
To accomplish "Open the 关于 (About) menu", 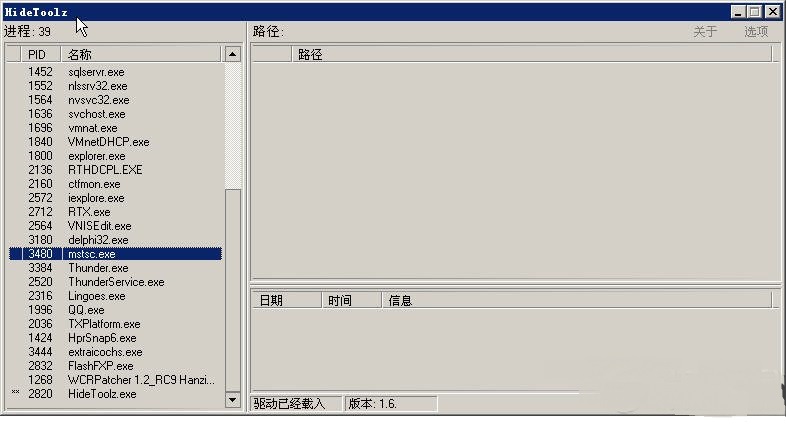I will pyautogui.click(x=705, y=32).
